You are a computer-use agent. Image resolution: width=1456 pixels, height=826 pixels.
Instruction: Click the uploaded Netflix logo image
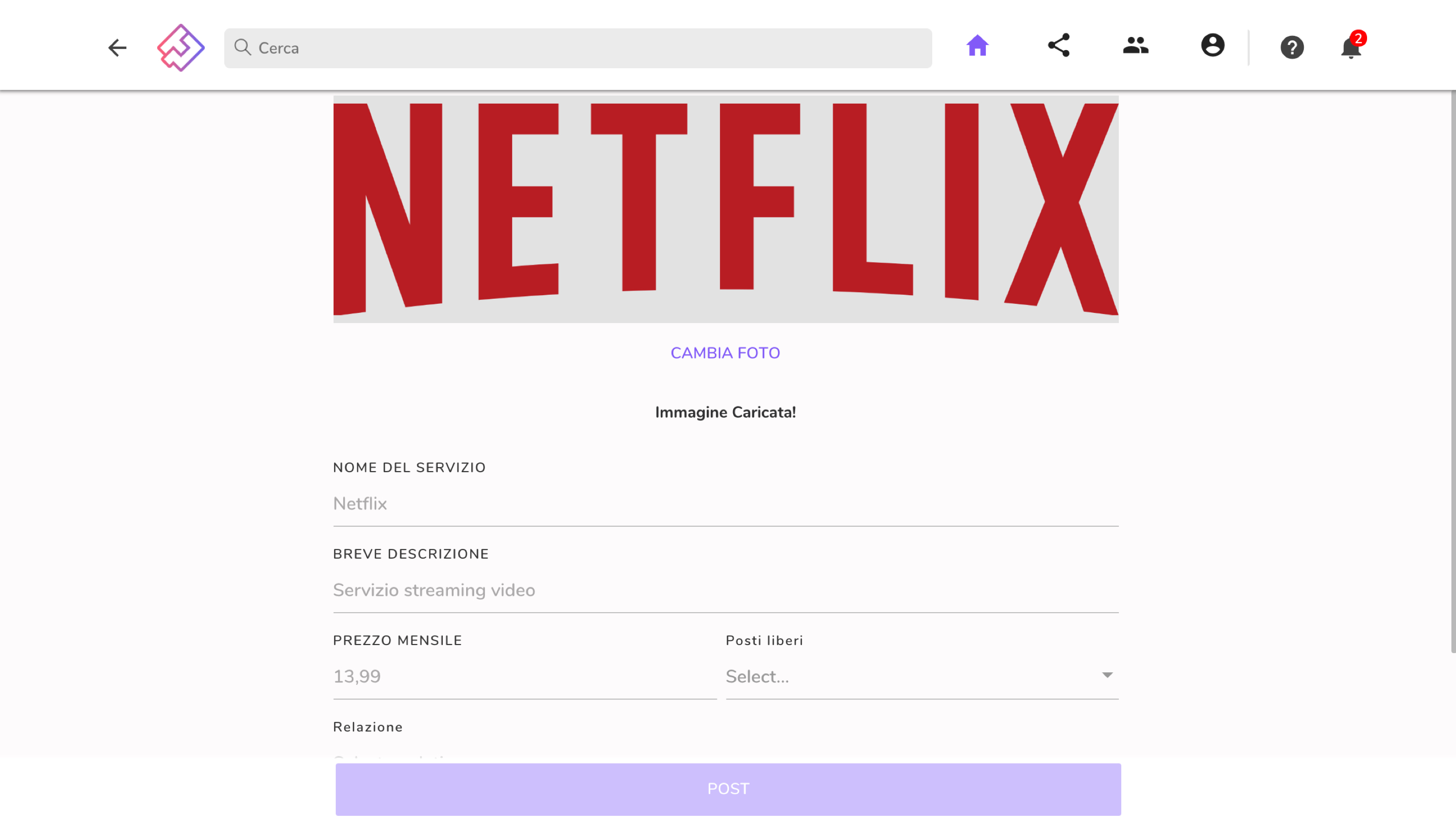pos(725,209)
